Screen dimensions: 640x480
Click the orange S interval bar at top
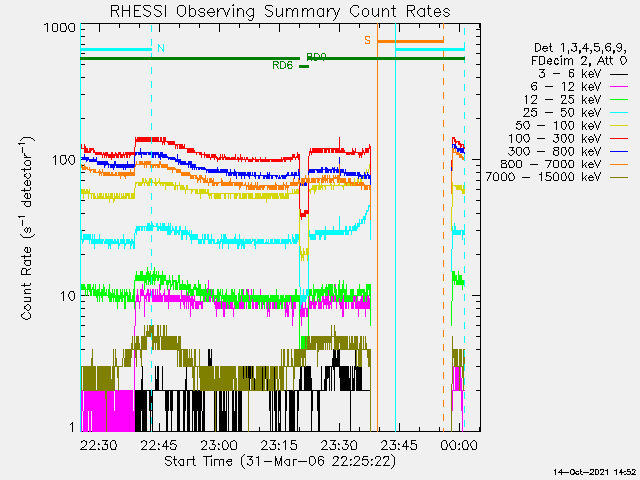pos(411,41)
